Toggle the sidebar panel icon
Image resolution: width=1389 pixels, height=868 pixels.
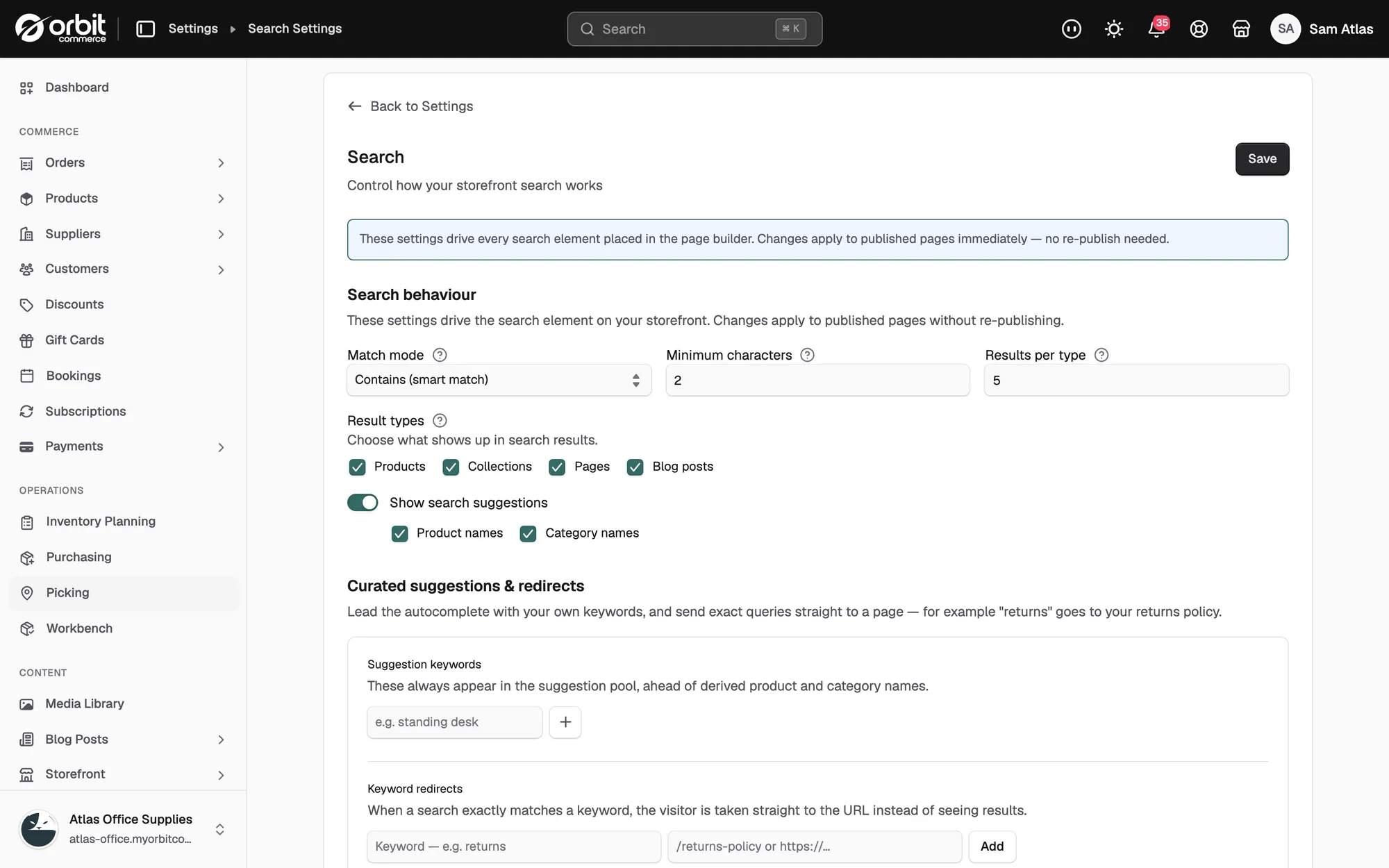pos(145,28)
